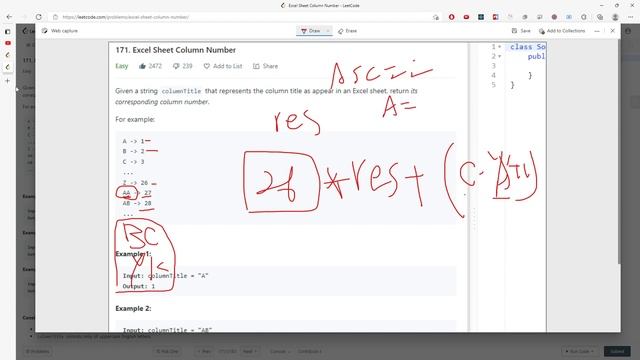Image resolution: width=640 pixels, height=360 pixels.
Task: Click the favorites star icon in address bar
Action: [436, 17]
